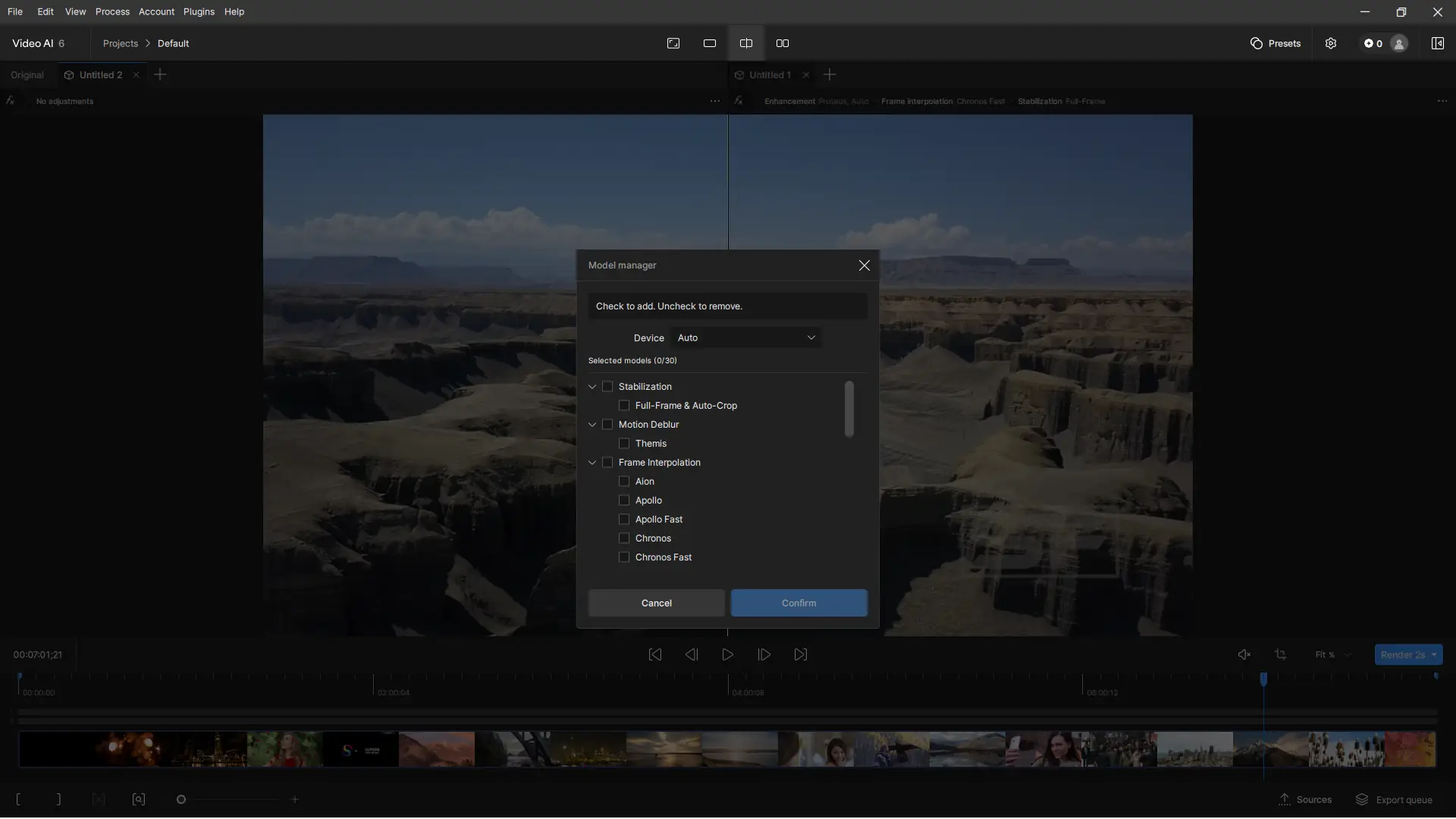
Task: Open the Device Auto dropdown
Action: point(746,337)
